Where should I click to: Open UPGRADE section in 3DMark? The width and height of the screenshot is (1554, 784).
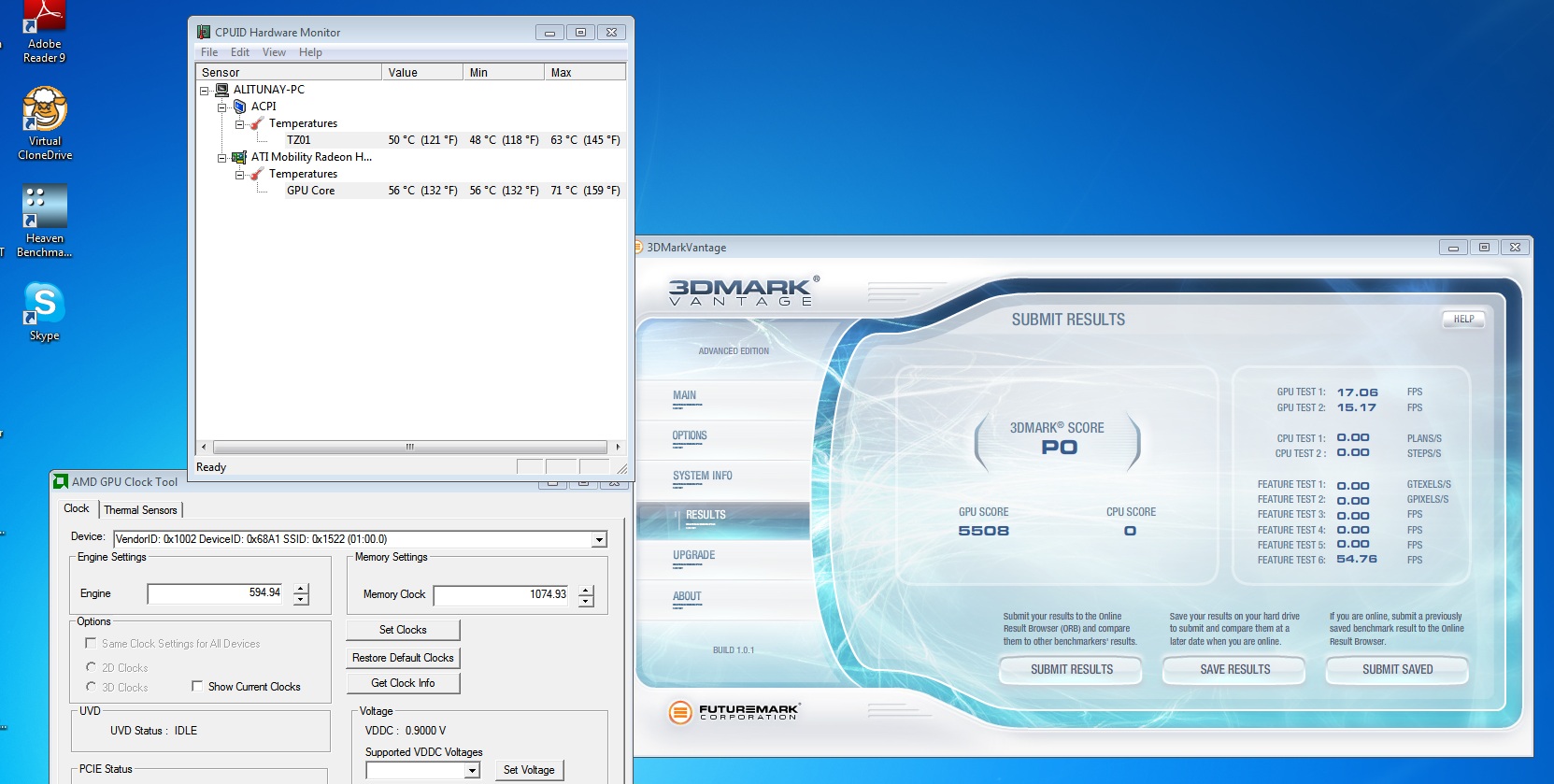click(694, 556)
